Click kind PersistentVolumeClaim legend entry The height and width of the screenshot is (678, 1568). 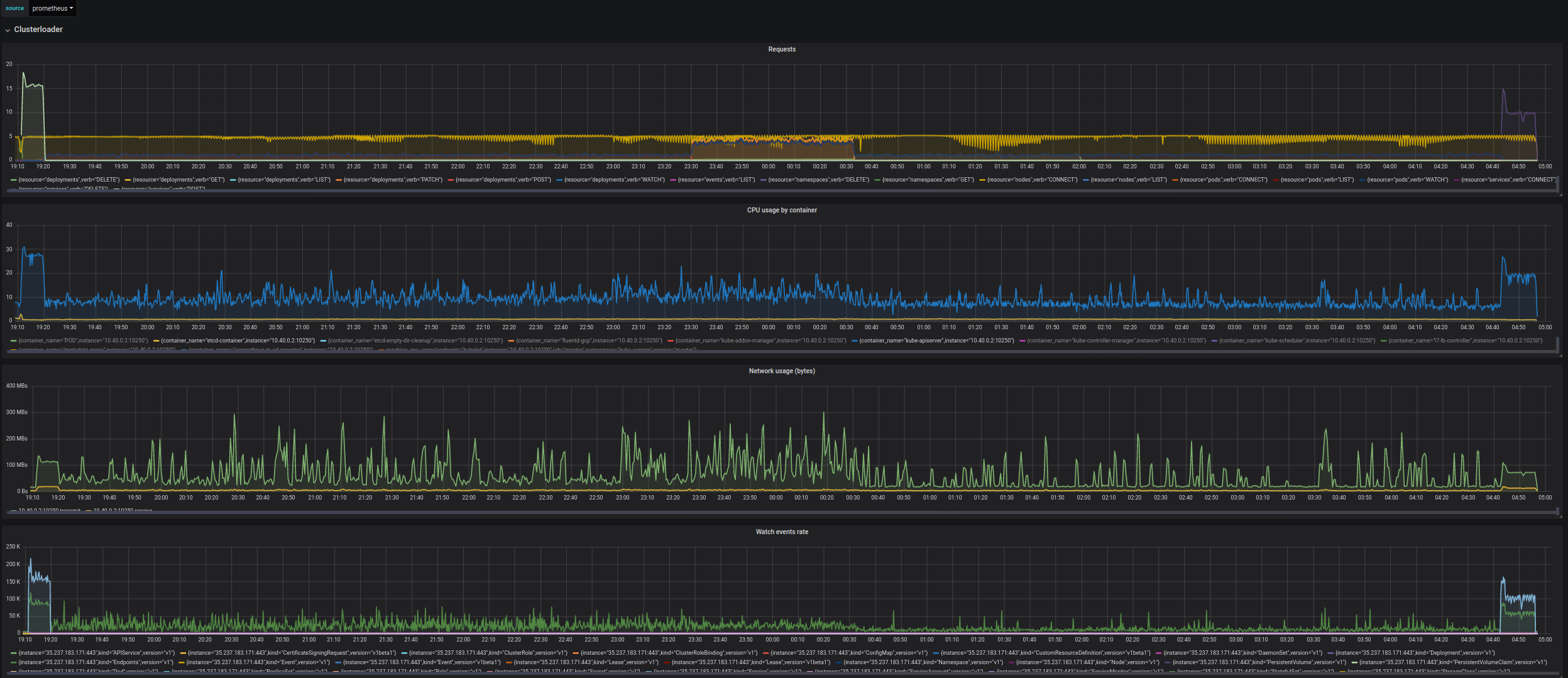[x=1453, y=662]
